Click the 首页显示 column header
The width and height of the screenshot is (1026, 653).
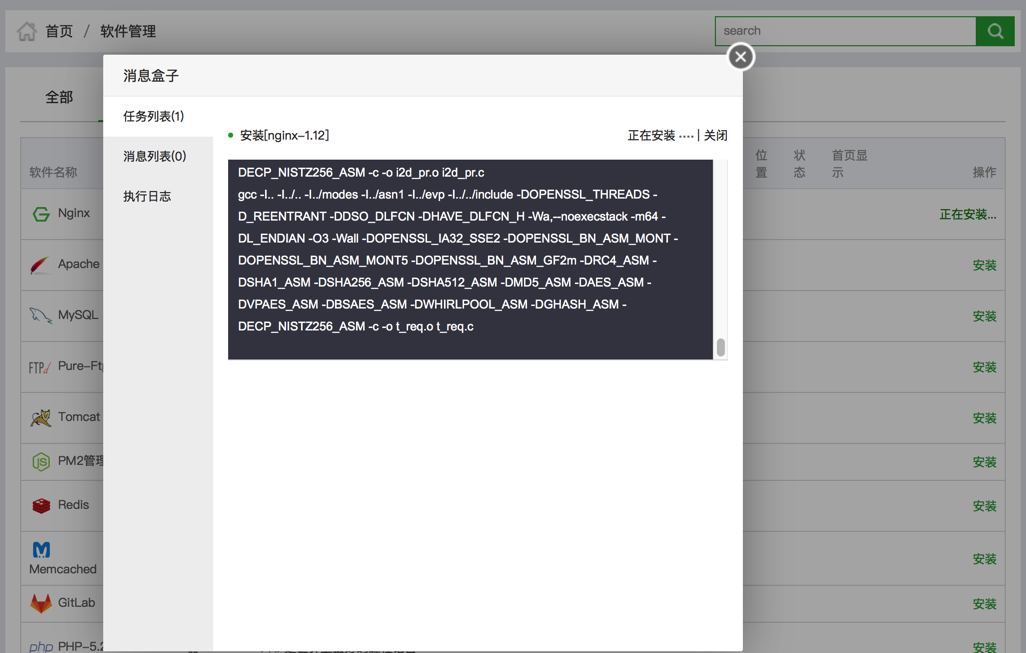[x=849, y=164]
